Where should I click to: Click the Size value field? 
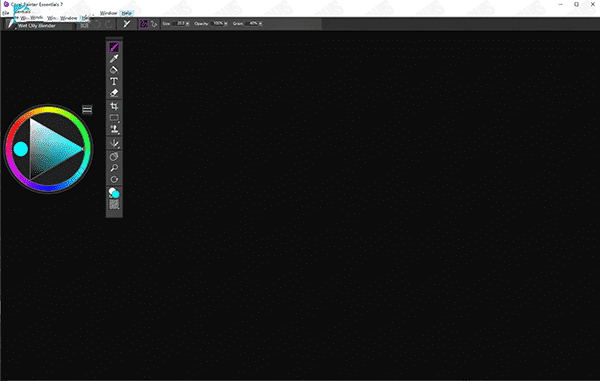pos(178,23)
